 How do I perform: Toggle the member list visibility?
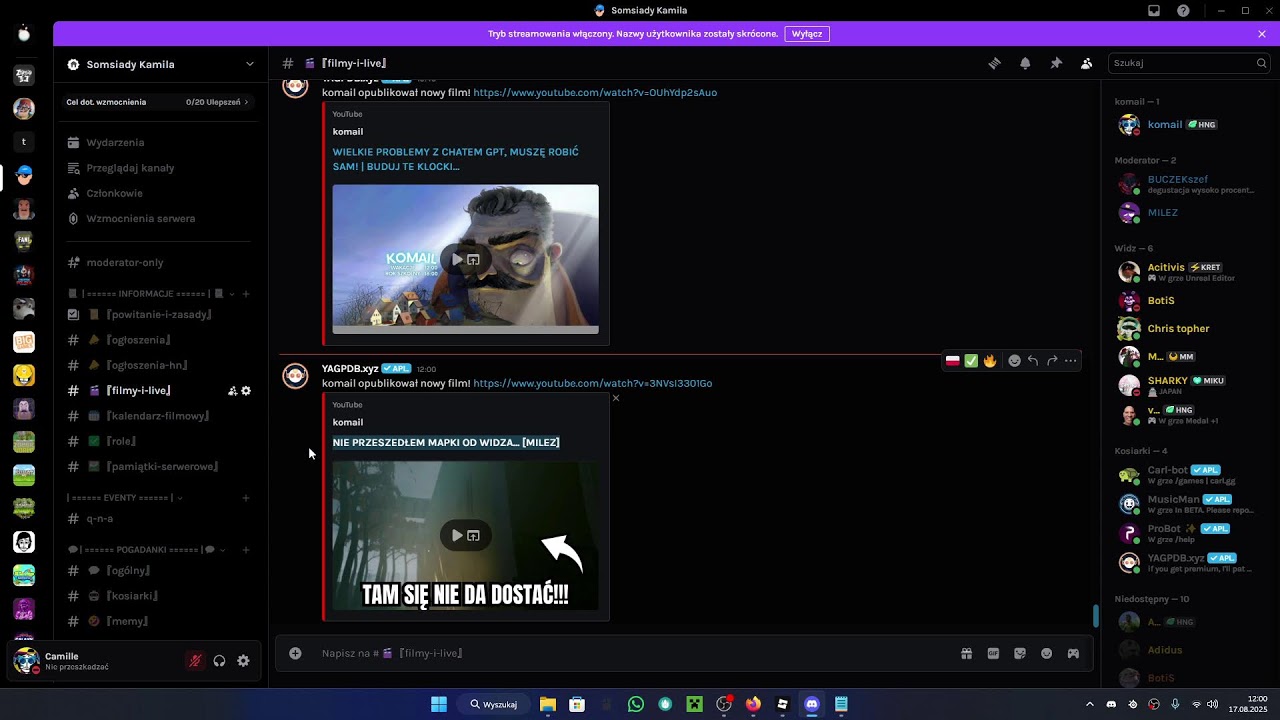pos(1086,63)
